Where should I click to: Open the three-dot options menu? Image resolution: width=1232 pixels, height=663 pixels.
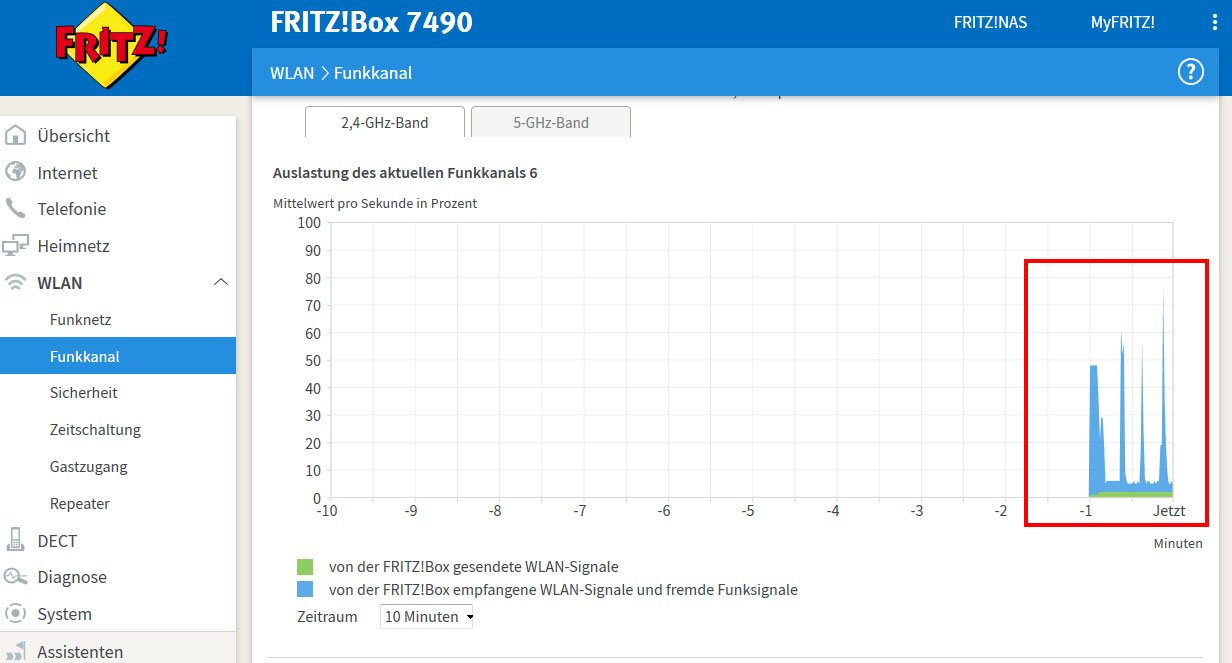[x=1213, y=23]
